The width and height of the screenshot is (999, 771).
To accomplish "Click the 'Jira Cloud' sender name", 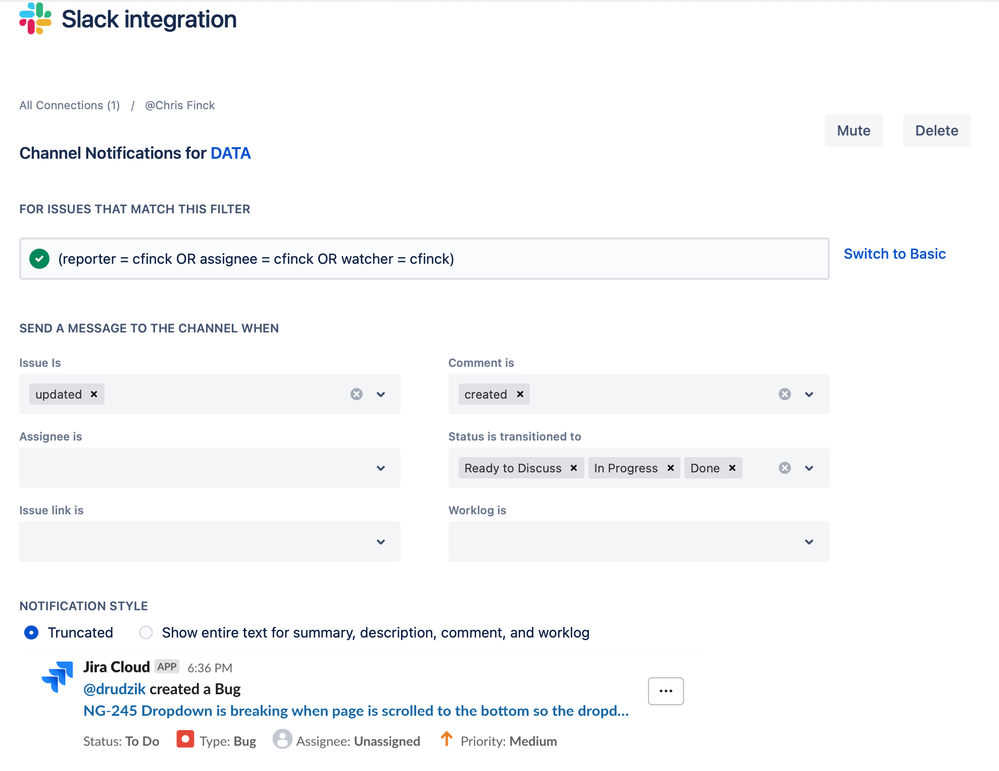I will 117,667.
